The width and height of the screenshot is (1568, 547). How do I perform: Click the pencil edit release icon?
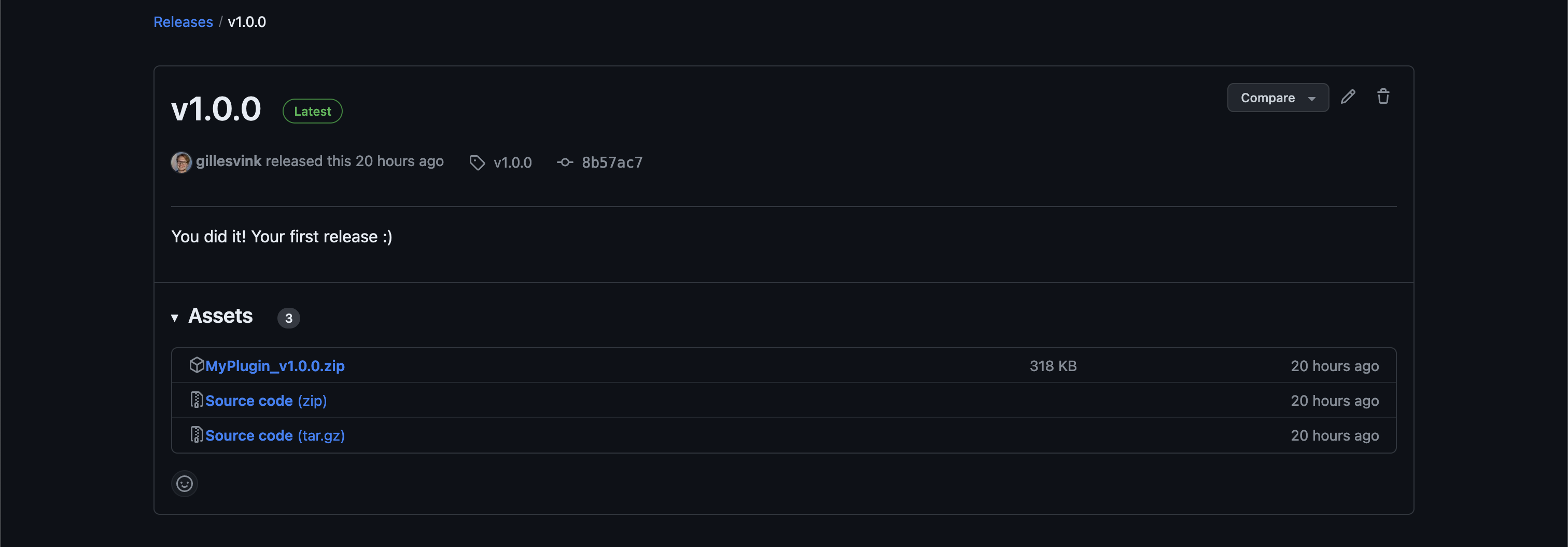pyautogui.click(x=1348, y=97)
